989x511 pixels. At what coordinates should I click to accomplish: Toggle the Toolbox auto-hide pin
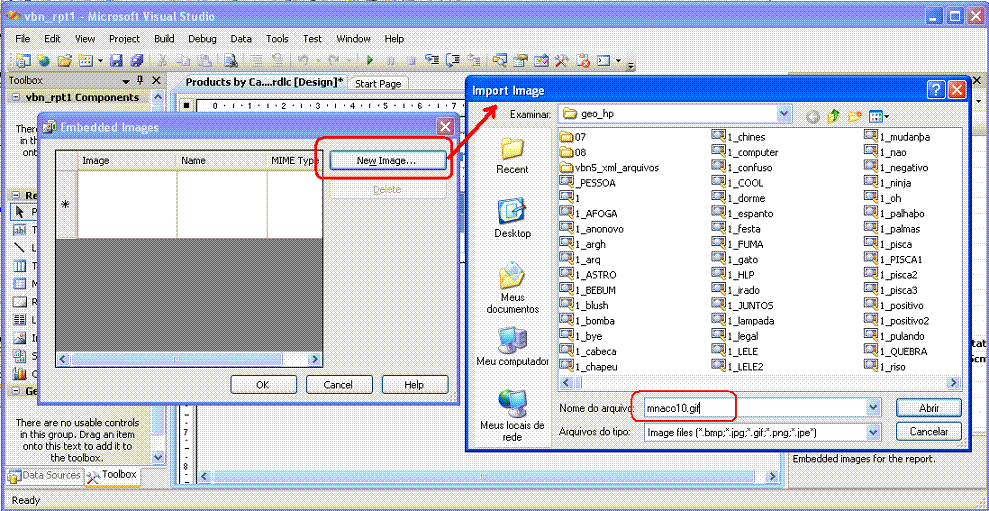[x=140, y=80]
